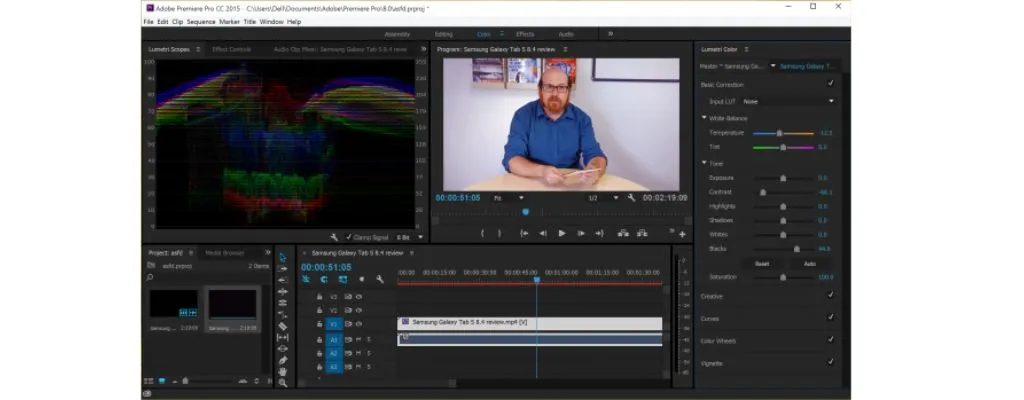The width and height of the screenshot is (1024, 400).
Task: Select the Rate Stretch tool
Action: click(283, 303)
